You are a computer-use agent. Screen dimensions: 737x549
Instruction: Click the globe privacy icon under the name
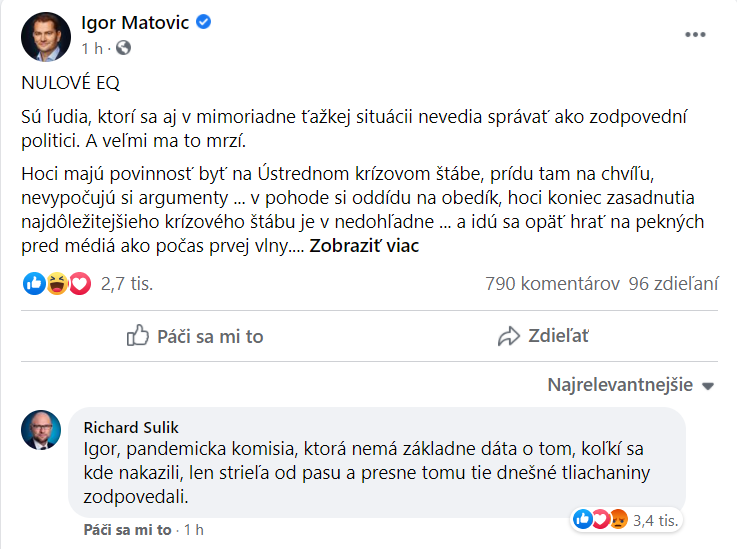point(124,47)
